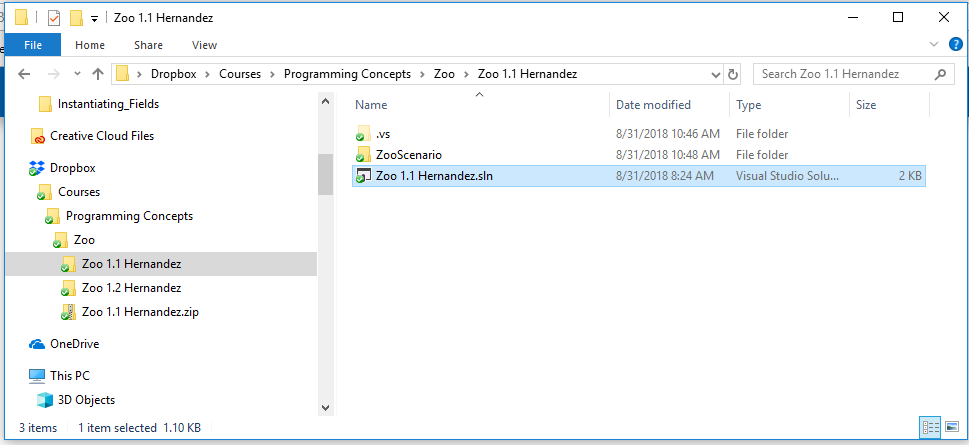Refresh the current folder view
The image size is (969, 445).
[733, 74]
